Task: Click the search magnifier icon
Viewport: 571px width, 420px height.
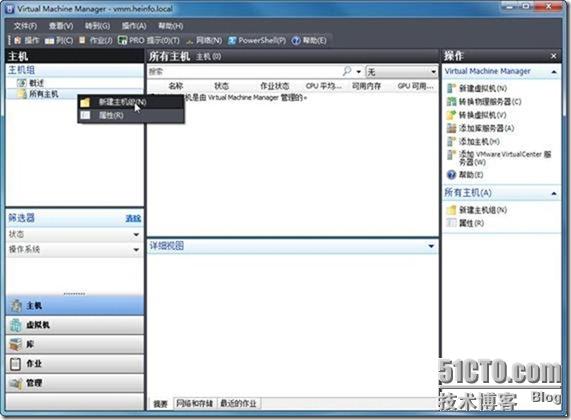Action: pyautogui.click(x=347, y=71)
